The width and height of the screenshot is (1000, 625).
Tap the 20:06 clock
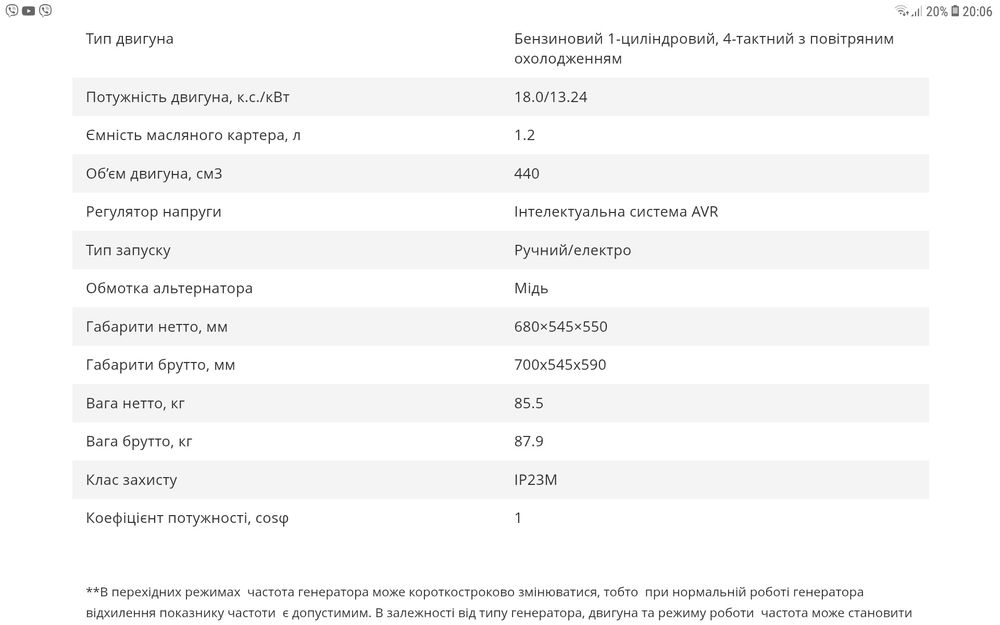point(978,11)
